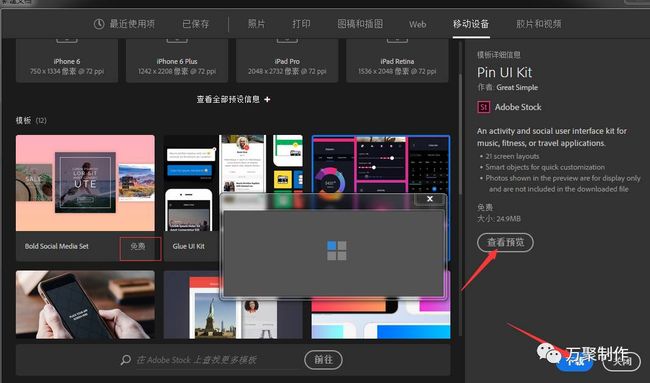Image resolution: width=650 pixels, height=383 pixels.
Task: Select the 移动设备 tab
Action: 471,24
